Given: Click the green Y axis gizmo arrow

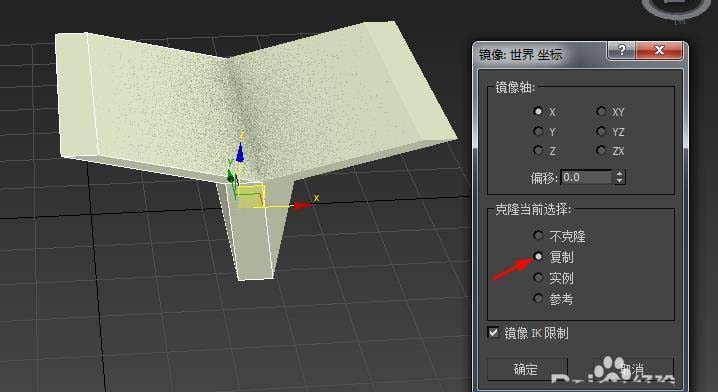Looking at the screenshot, I should pyautogui.click(x=231, y=176).
